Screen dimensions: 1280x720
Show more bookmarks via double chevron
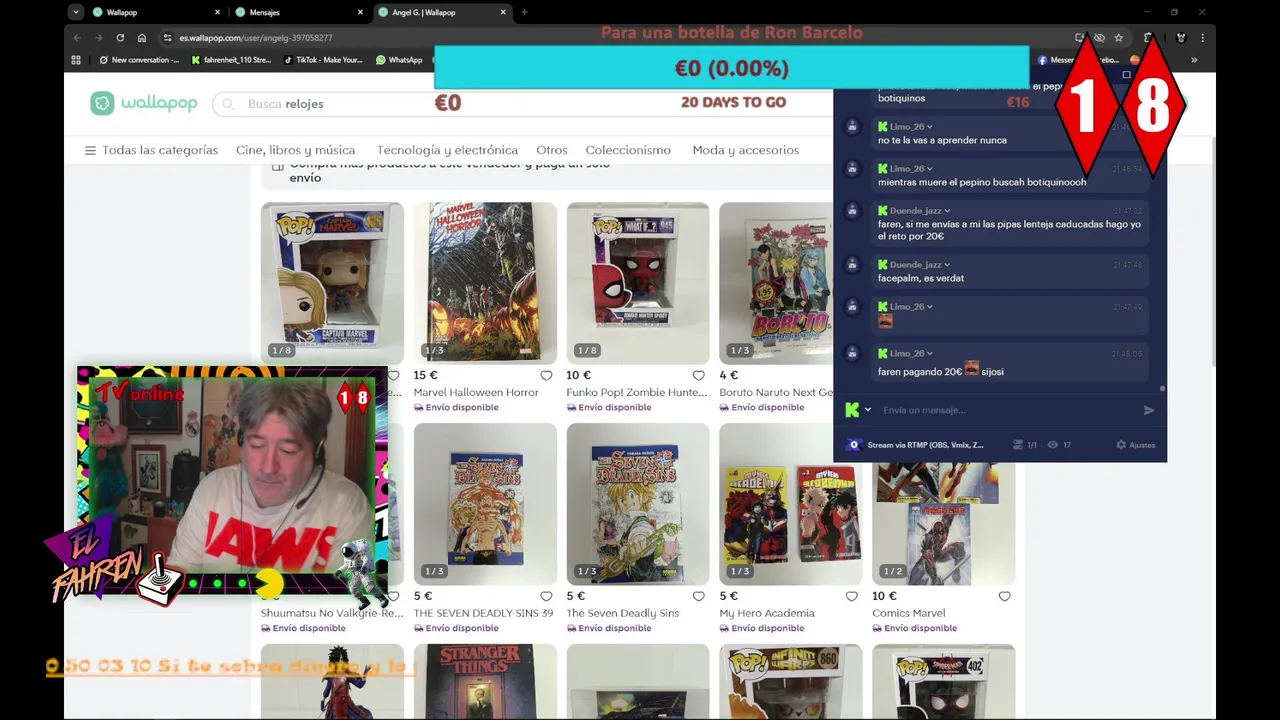tap(1193, 60)
